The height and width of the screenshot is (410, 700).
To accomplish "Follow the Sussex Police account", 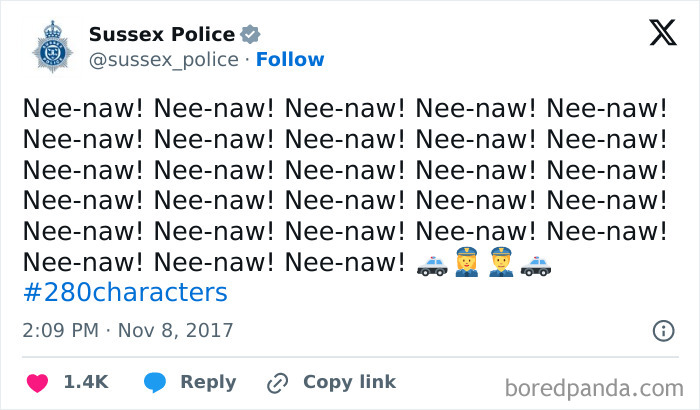I will pos(290,60).
